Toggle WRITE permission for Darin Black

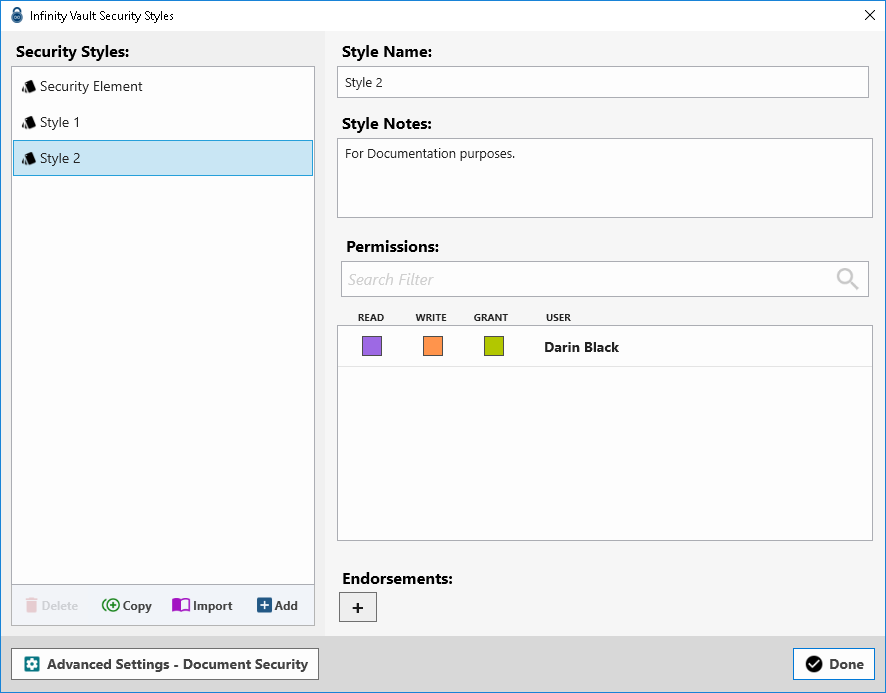pyautogui.click(x=433, y=347)
